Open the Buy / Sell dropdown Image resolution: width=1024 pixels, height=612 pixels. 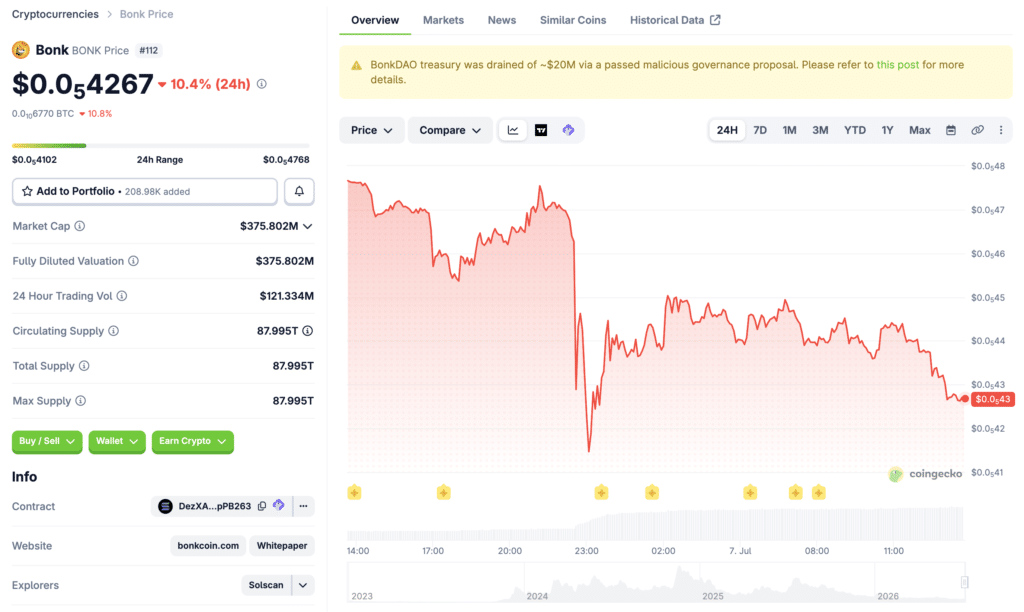(47, 442)
